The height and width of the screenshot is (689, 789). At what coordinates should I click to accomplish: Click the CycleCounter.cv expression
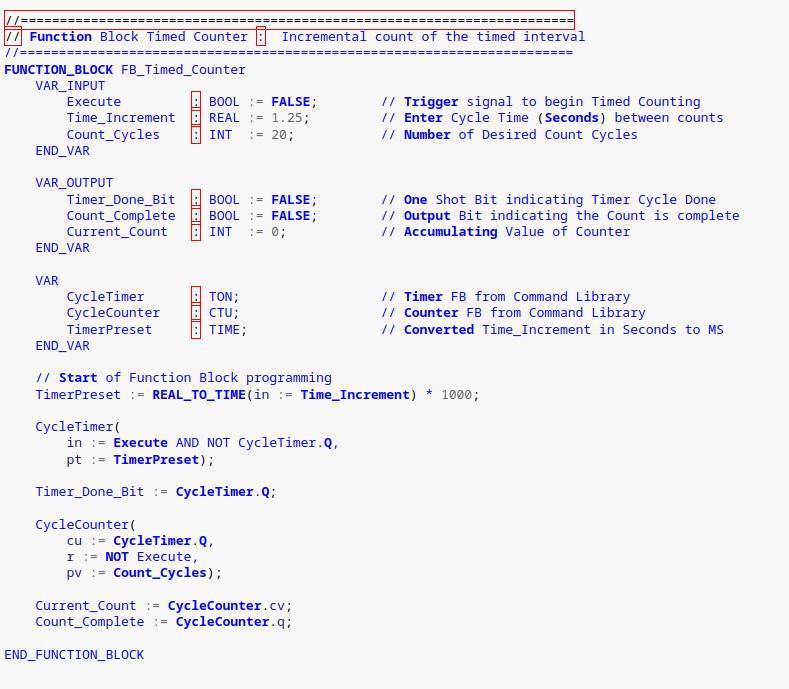pos(226,606)
